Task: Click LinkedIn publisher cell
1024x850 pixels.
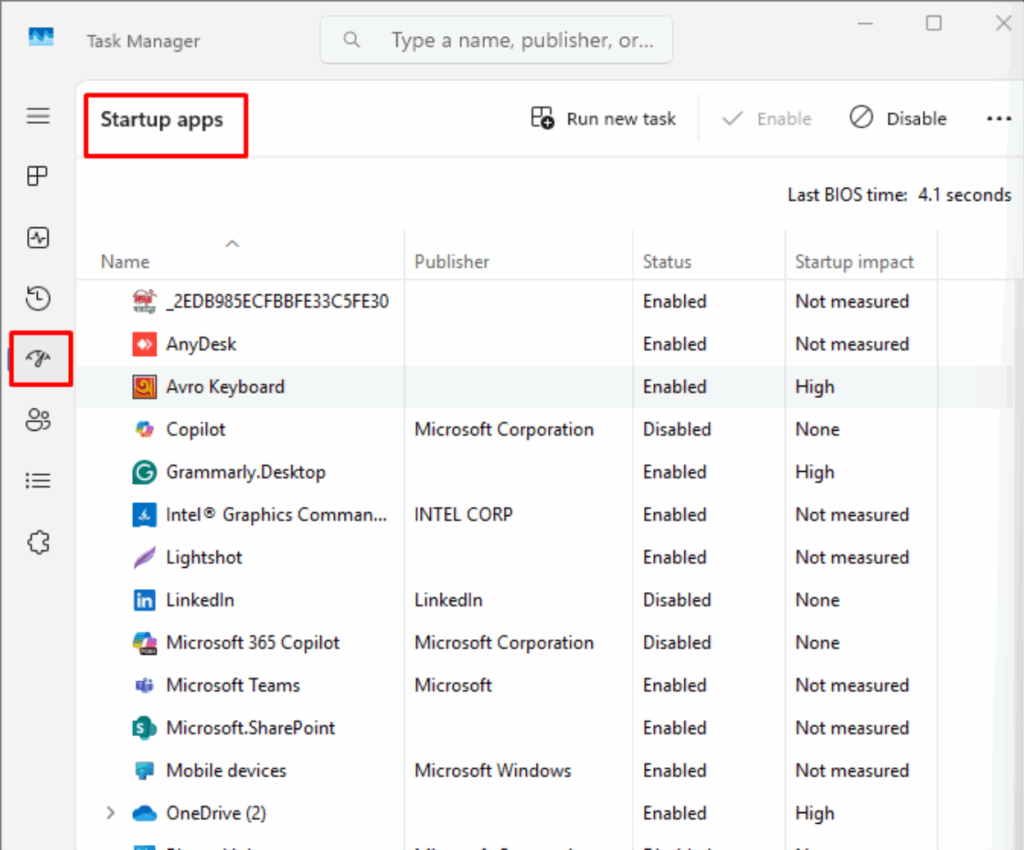Action: tap(449, 600)
